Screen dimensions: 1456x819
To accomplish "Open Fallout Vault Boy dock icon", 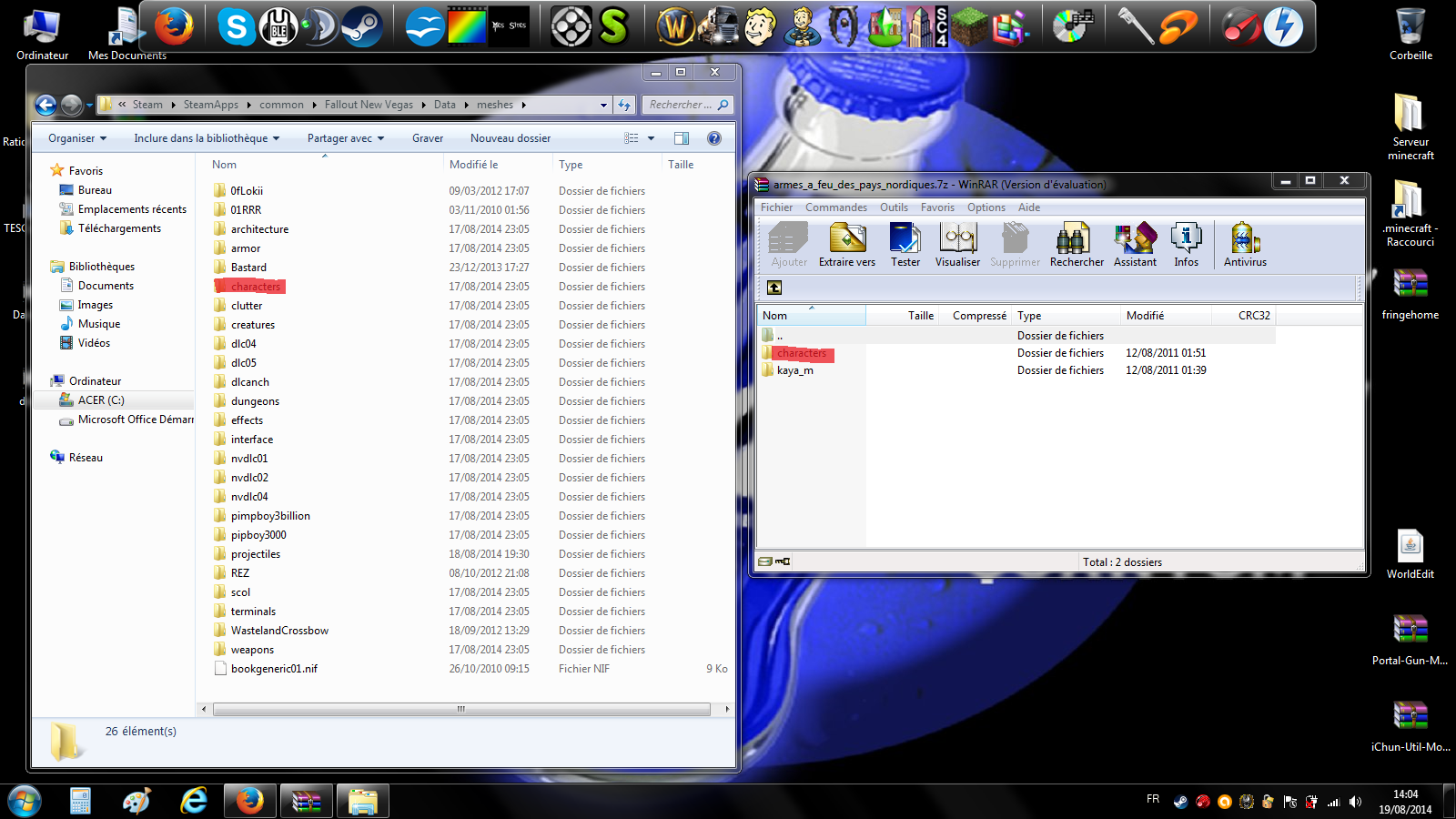I will click(x=760, y=27).
